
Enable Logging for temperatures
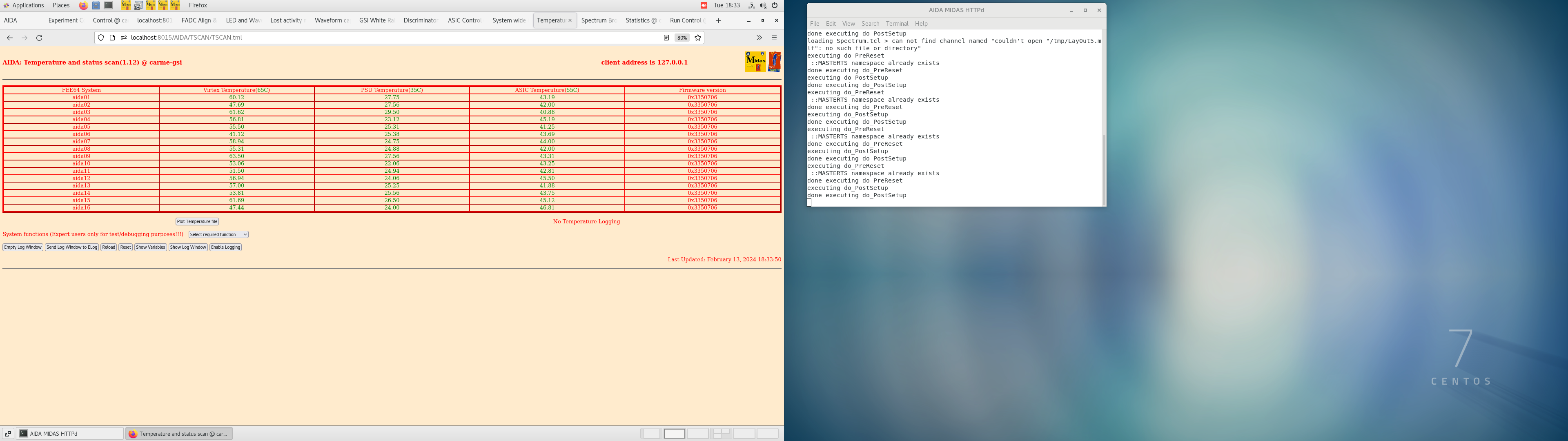225,247
